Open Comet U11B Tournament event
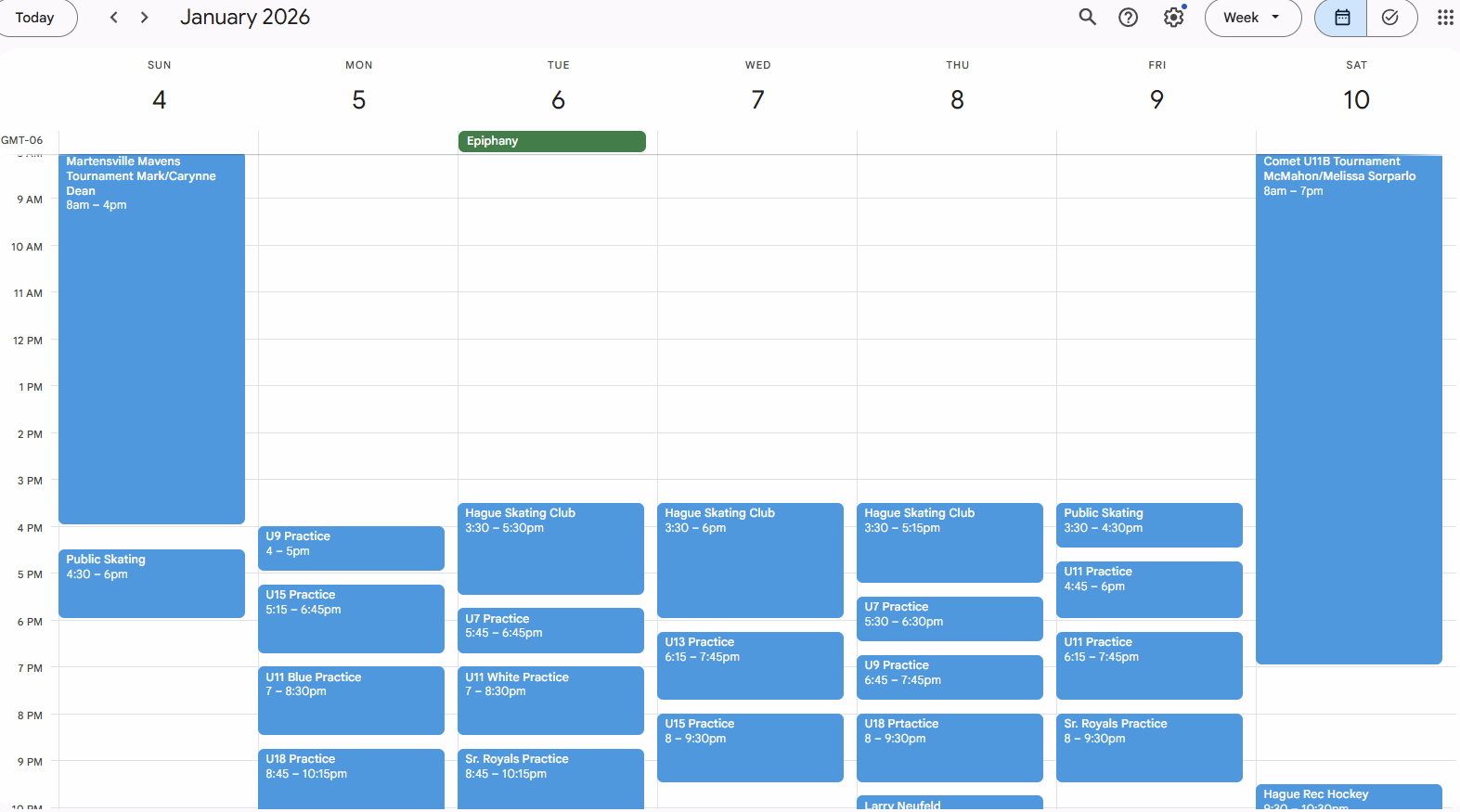Image resolution: width=1460 pixels, height=812 pixels. [x=1348, y=408]
